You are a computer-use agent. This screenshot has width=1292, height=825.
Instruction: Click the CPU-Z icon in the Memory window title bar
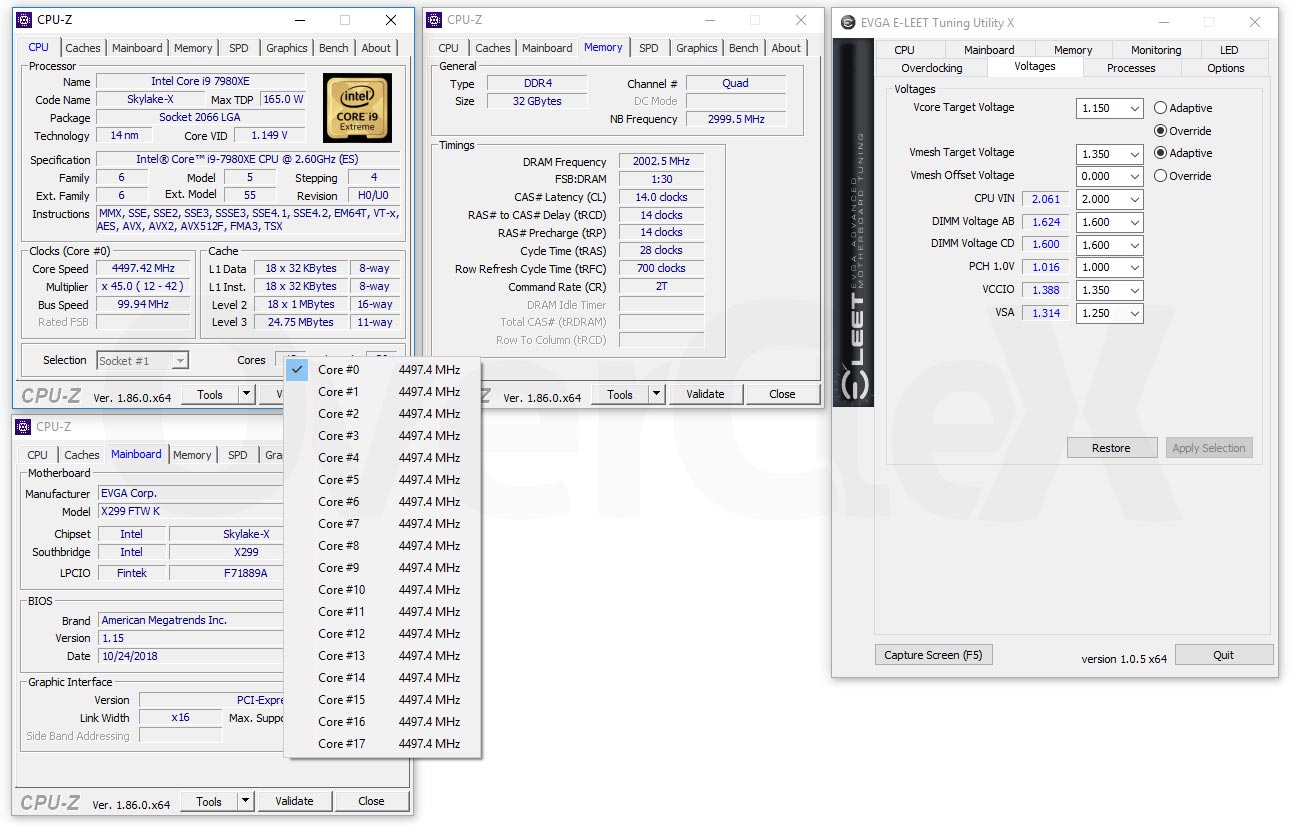coord(434,20)
